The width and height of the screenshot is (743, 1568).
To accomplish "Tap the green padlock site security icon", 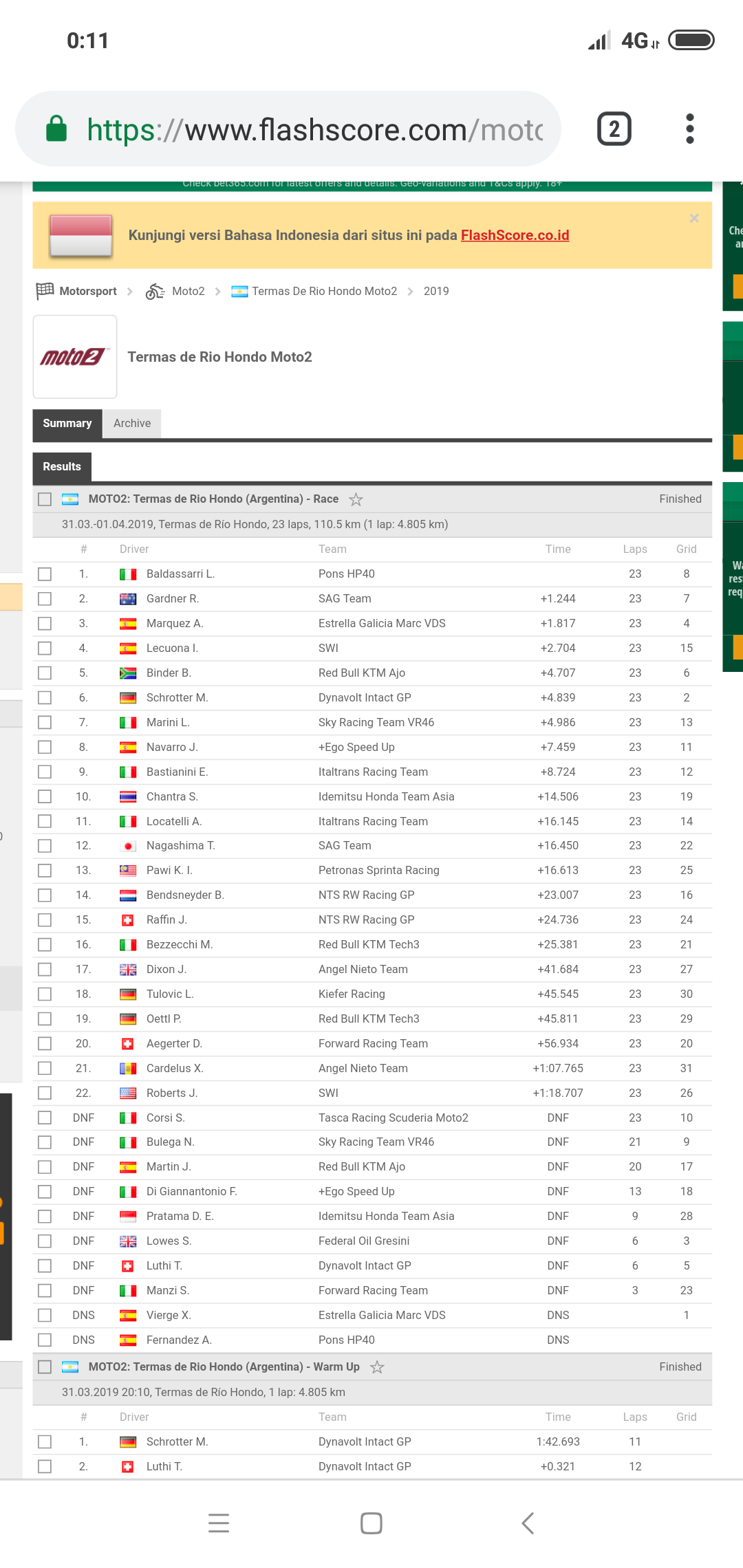I will [x=56, y=129].
